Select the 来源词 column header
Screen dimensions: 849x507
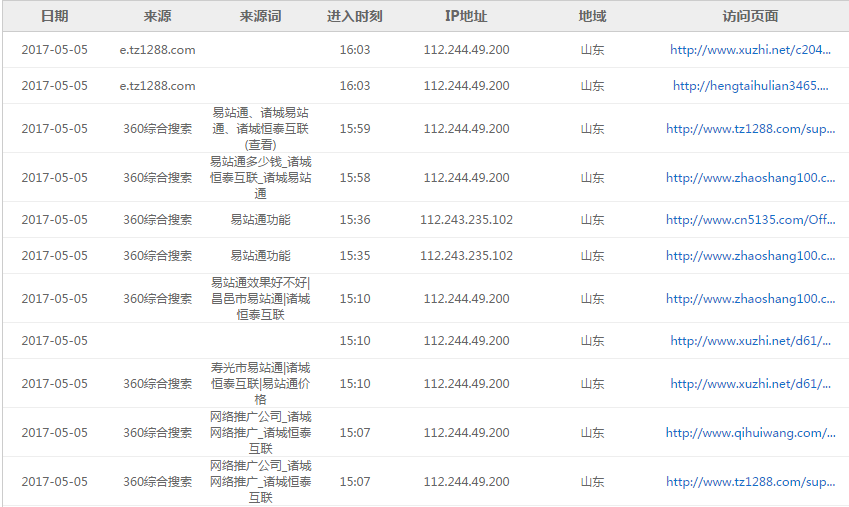coord(260,17)
